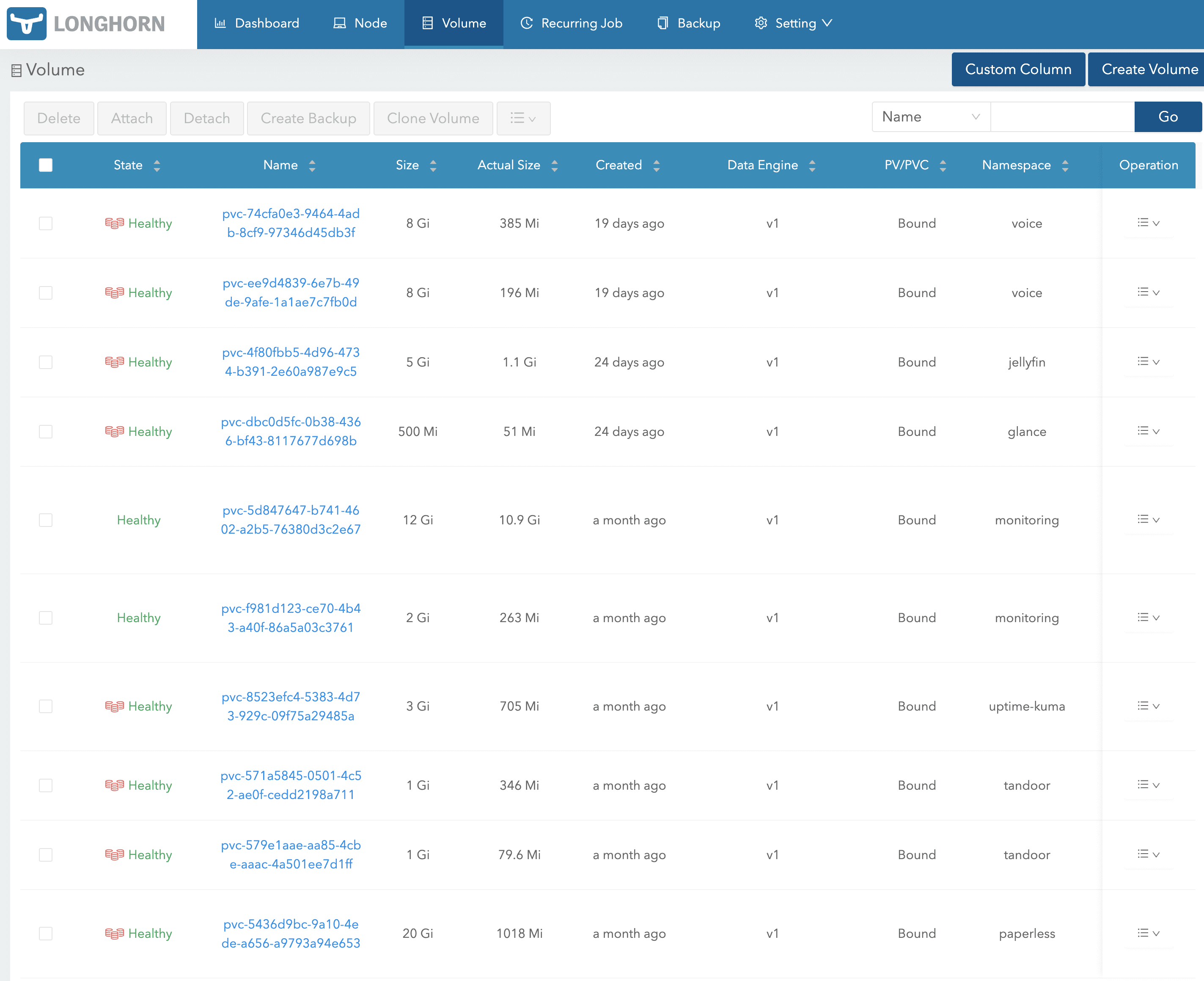Screen dimensions: 1204x981
Task: Click the Clone Volume button
Action: [x=433, y=118]
